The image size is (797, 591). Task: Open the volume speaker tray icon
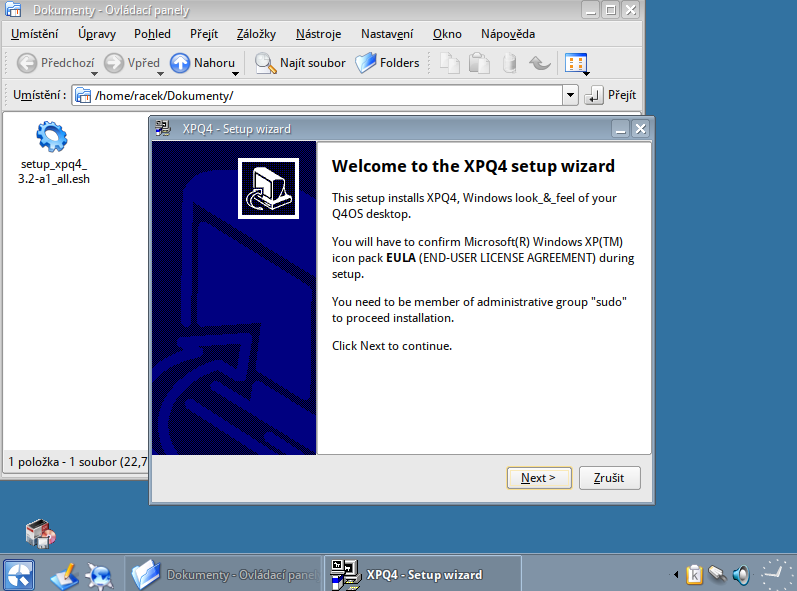742,575
